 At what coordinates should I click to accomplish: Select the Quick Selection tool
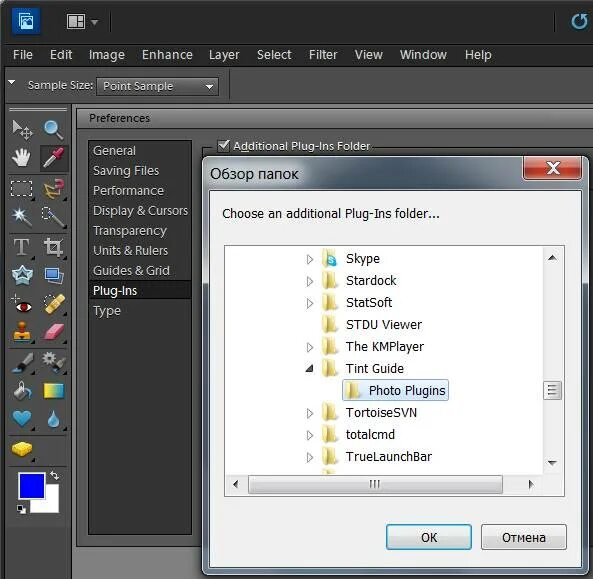click(54, 216)
